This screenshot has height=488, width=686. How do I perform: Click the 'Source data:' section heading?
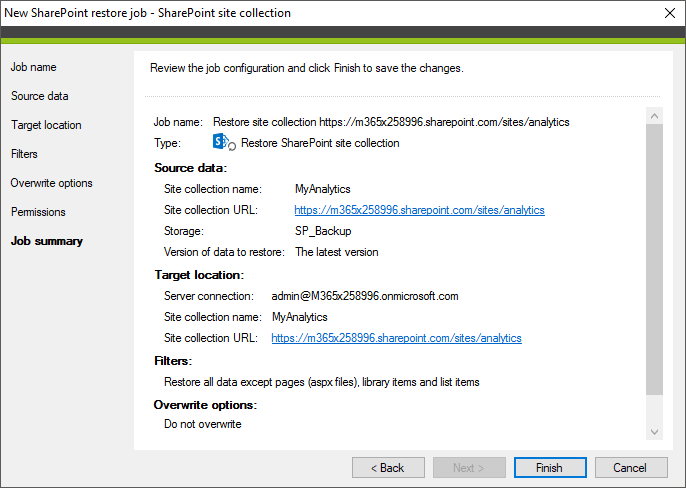click(190, 168)
